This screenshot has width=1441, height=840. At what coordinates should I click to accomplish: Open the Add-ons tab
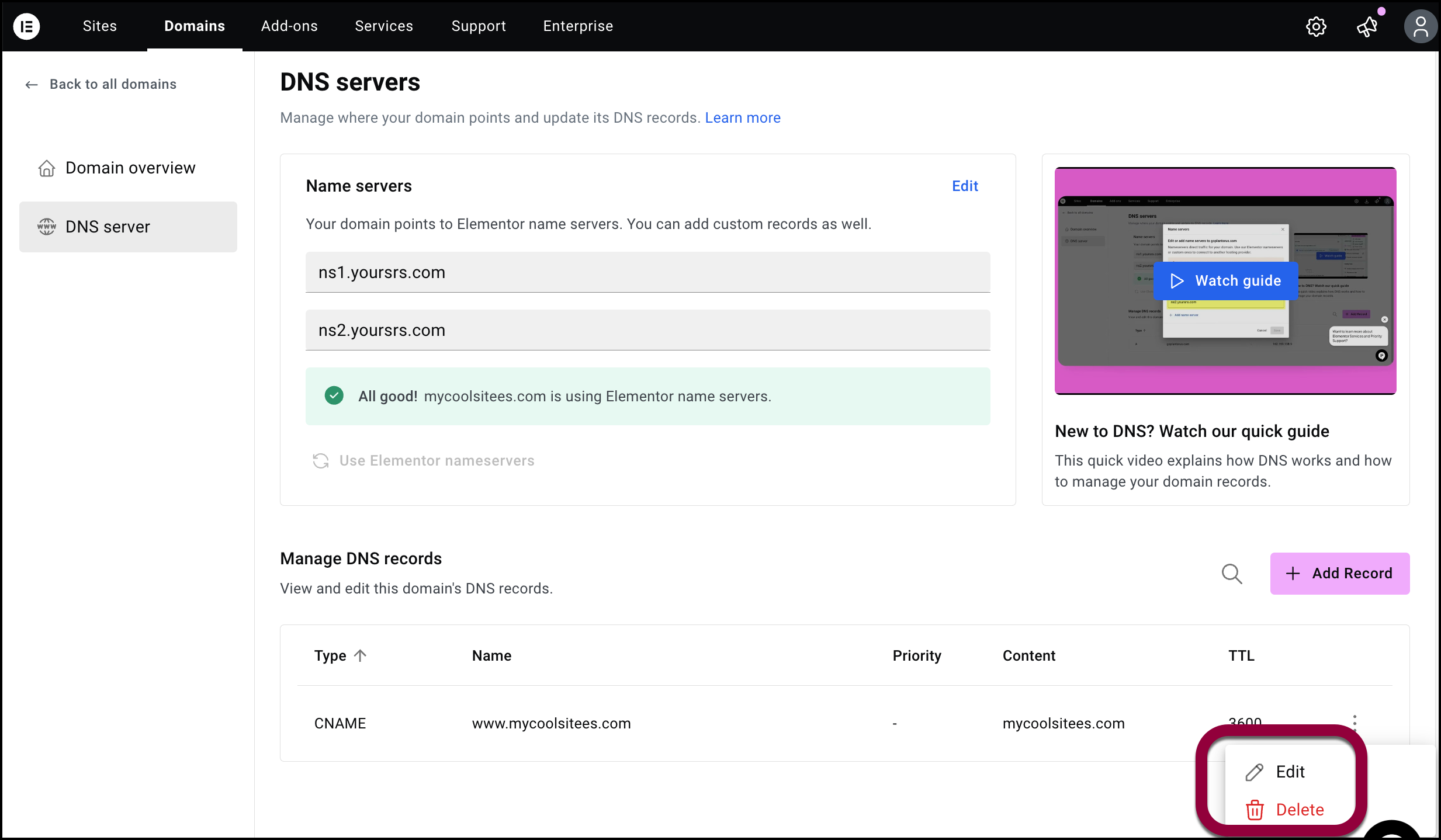pos(289,26)
